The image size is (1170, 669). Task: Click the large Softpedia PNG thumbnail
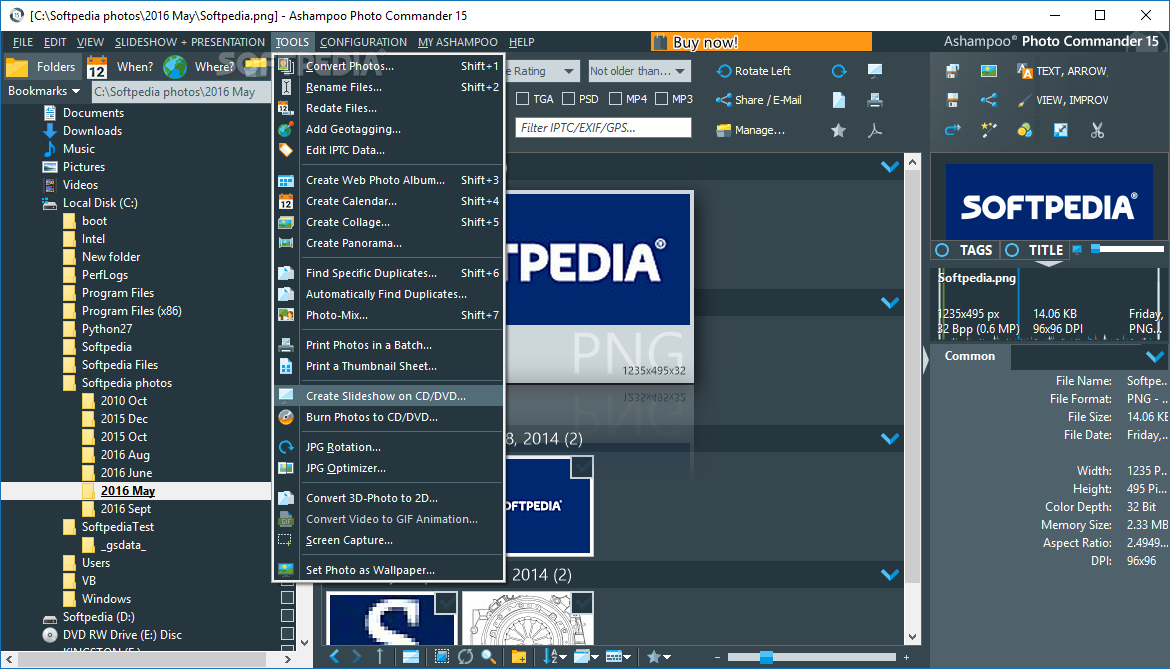pos(599,286)
